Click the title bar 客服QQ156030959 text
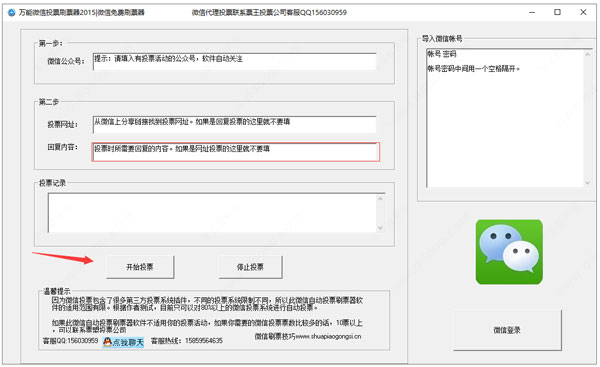The image size is (600, 367). point(315,12)
